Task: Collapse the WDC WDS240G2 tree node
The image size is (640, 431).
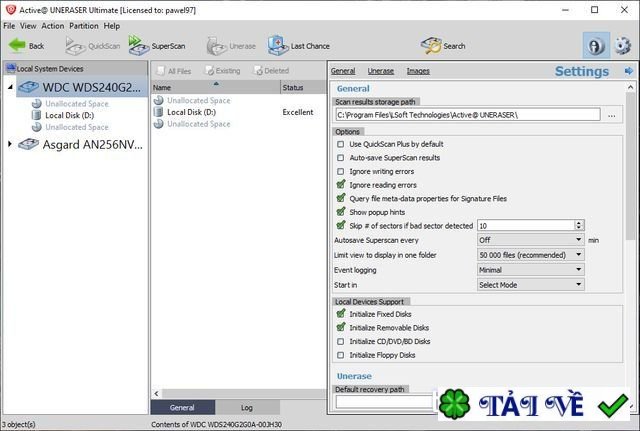Action: (10, 87)
